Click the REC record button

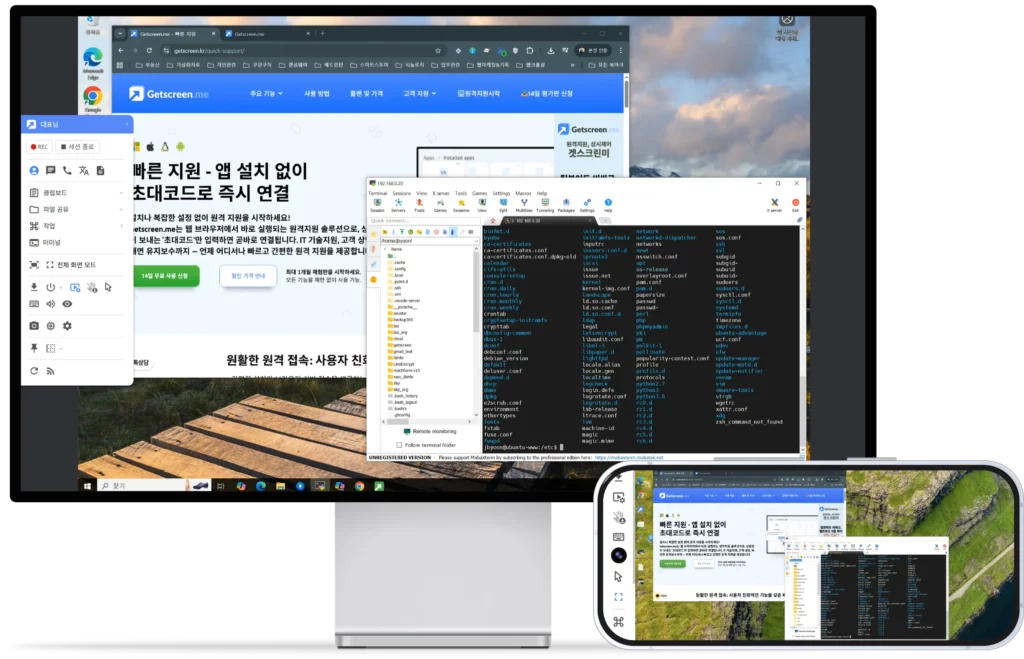click(39, 147)
